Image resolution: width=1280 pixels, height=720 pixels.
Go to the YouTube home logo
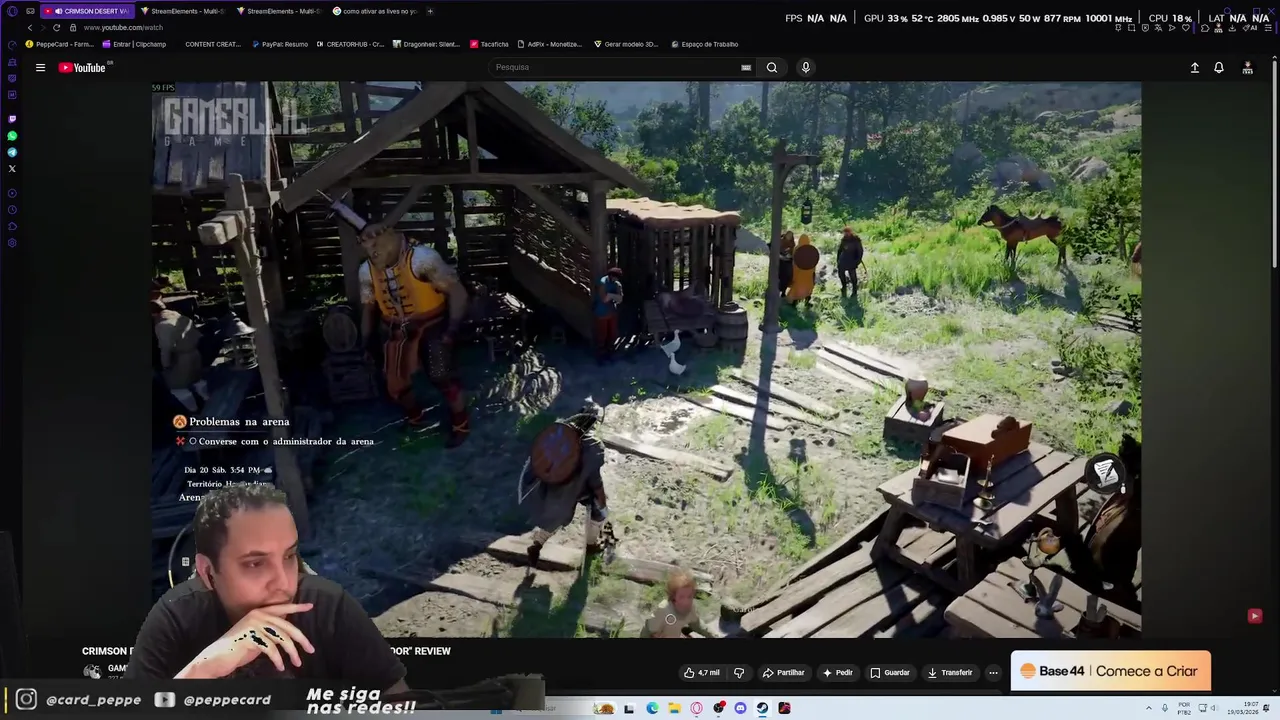click(82, 68)
